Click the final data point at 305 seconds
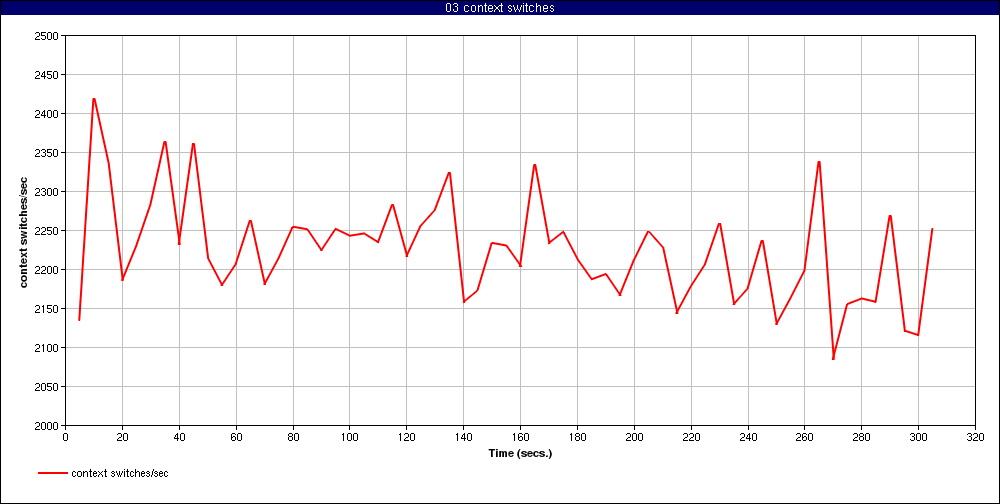The width and height of the screenshot is (1000, 504). tap(932, 229)
